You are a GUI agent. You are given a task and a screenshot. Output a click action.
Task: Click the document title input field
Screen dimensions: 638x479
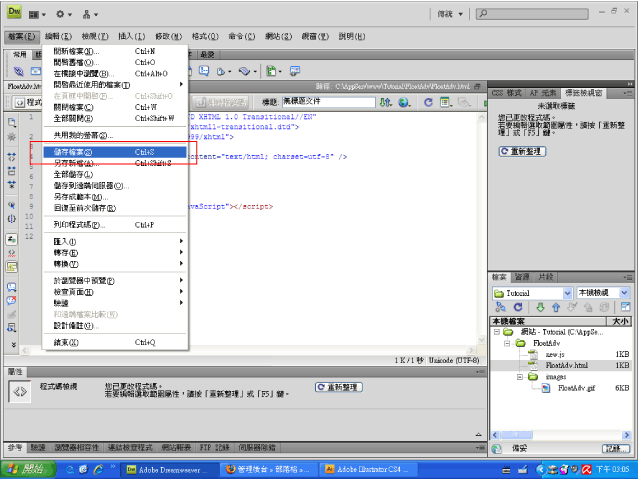point(329,102)
